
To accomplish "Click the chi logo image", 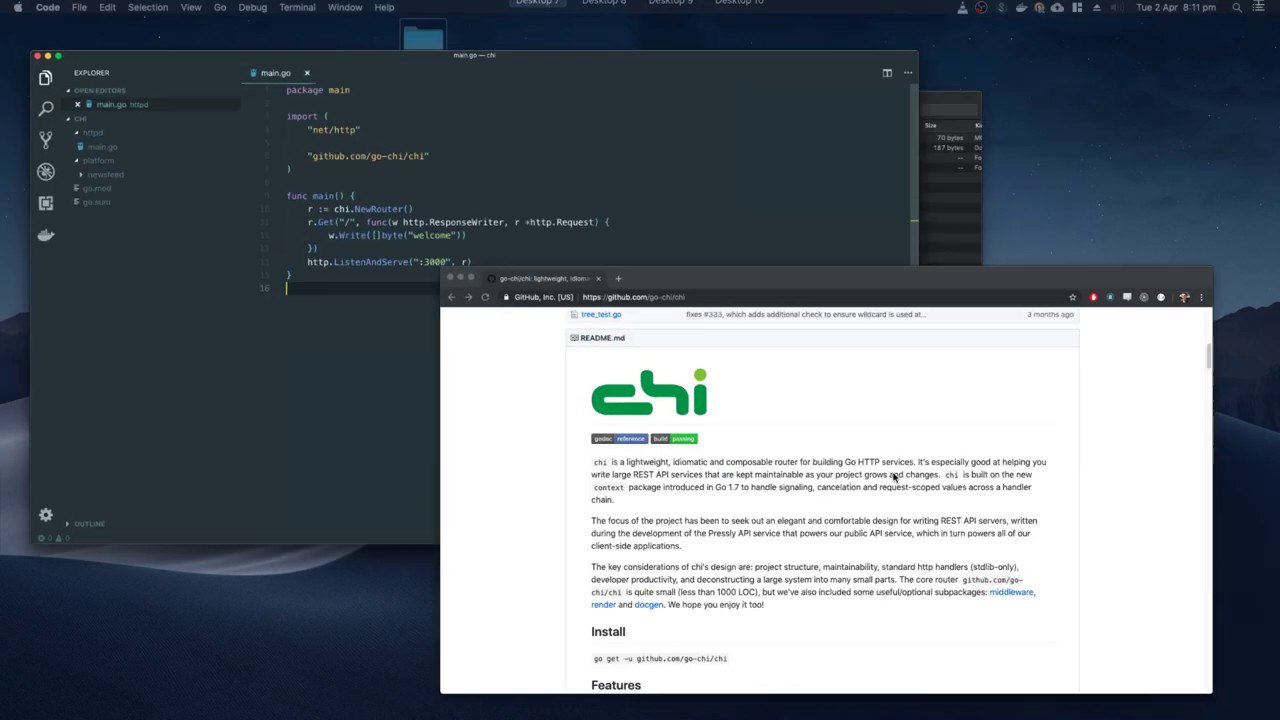I will 649,392.
